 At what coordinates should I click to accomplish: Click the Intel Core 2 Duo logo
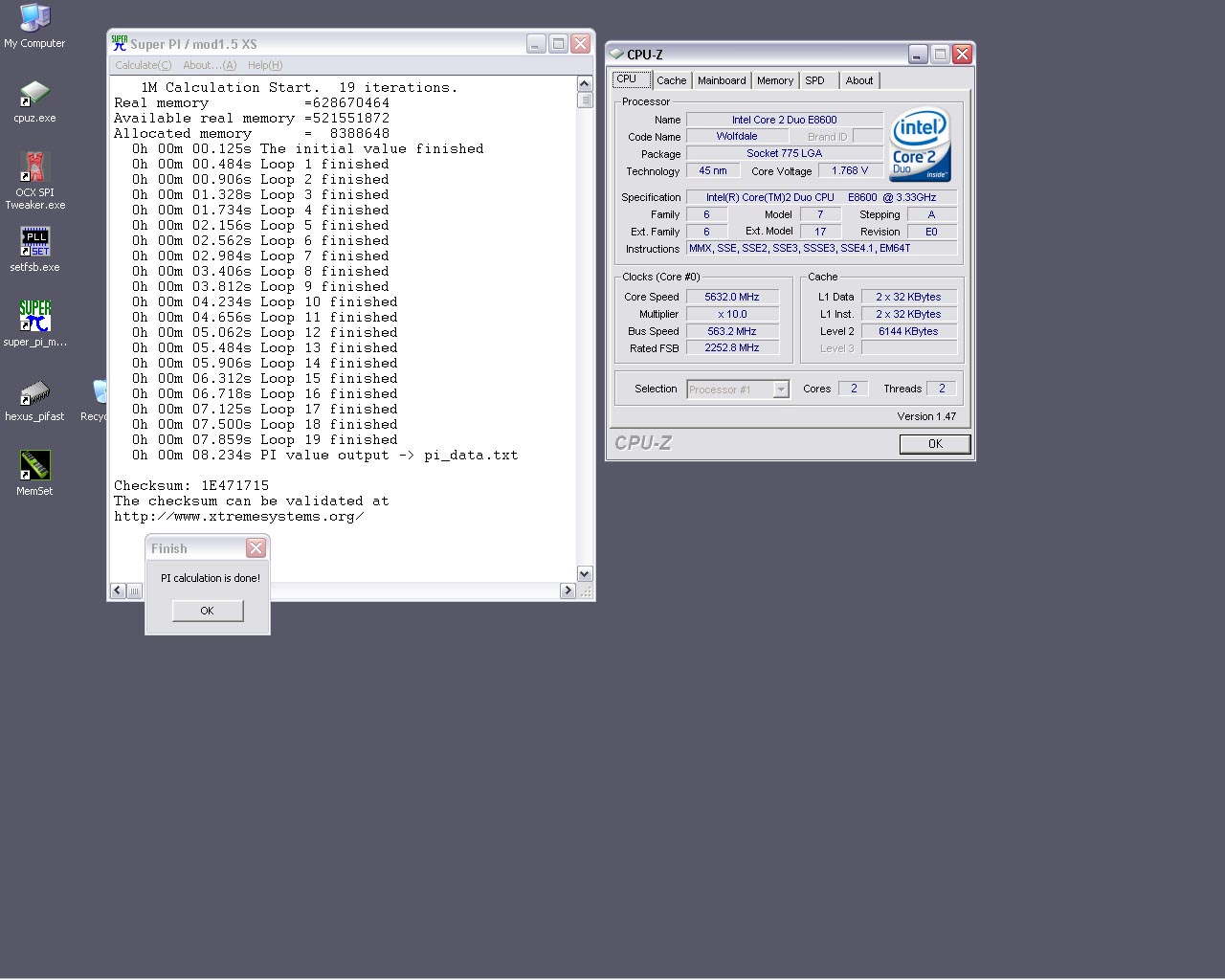920,145
